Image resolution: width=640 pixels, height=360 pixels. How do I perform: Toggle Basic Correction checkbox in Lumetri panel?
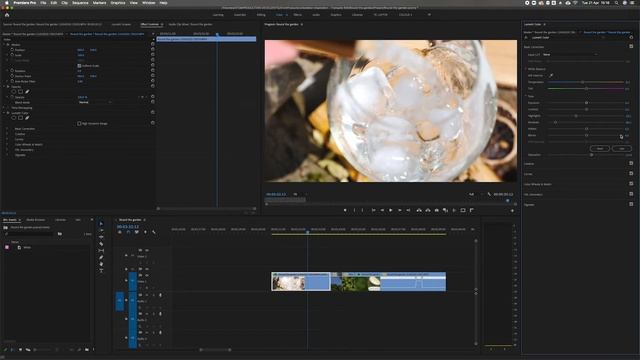click(631, 47)
